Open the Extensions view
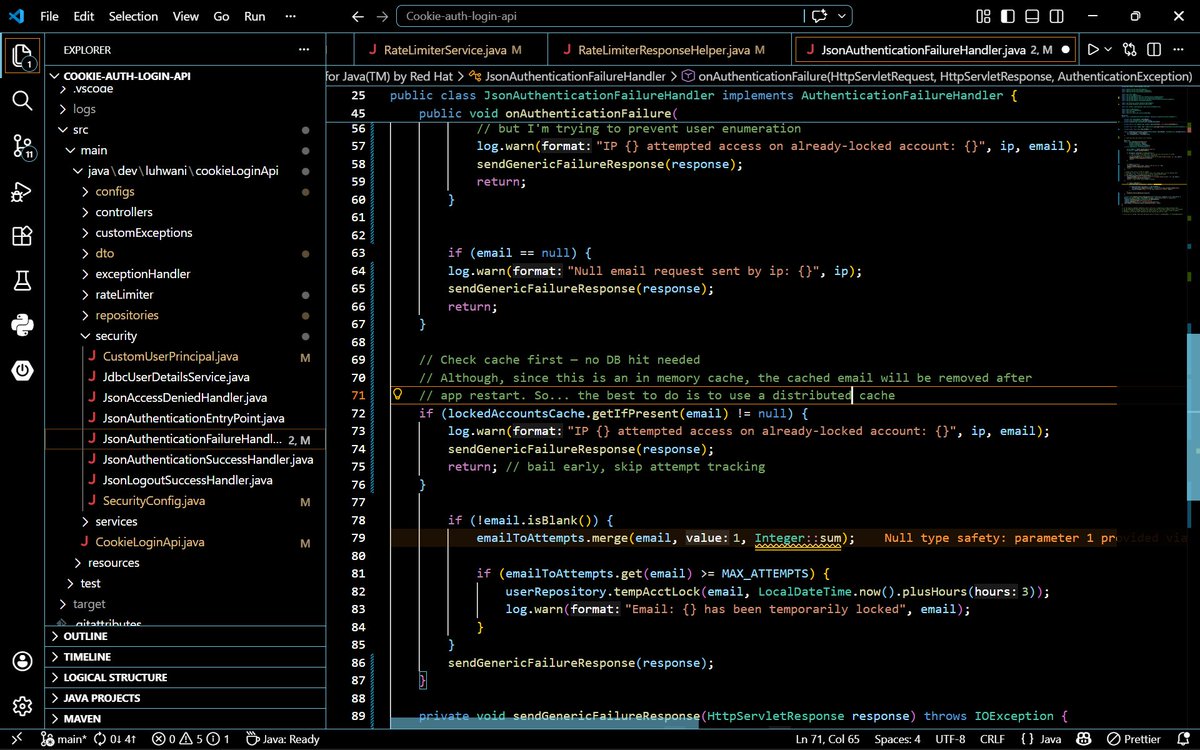 (22, 236)
